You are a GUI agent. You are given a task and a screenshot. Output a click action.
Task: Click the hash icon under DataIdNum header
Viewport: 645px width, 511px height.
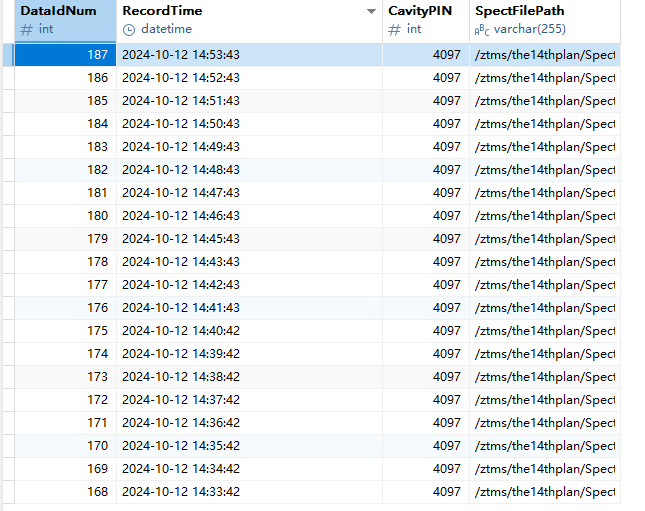click(x=27, y=30)
